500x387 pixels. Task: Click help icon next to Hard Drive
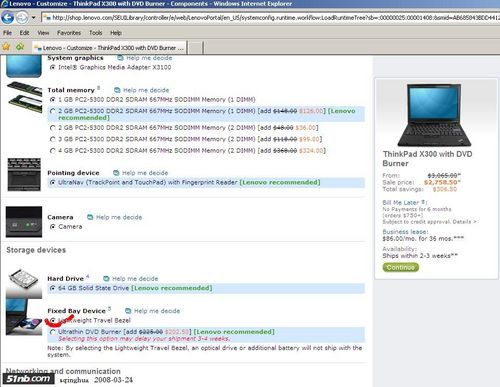coord(106,278)
